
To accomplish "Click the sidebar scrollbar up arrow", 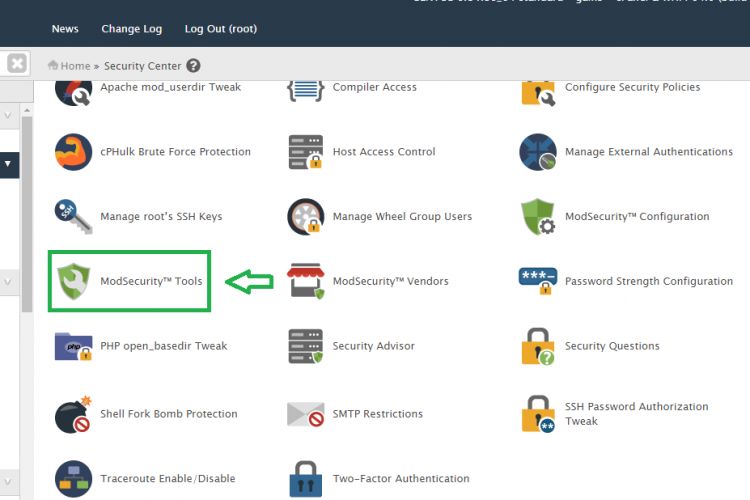I will (x=27, y=111).
